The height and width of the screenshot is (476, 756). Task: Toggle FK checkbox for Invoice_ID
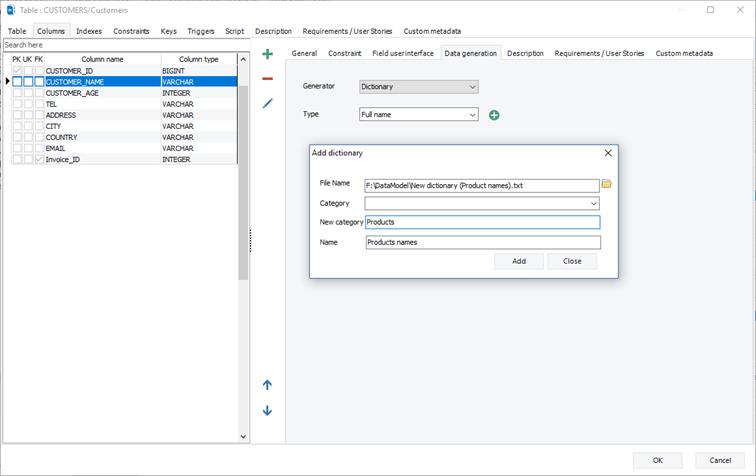(x=39, y=159)
